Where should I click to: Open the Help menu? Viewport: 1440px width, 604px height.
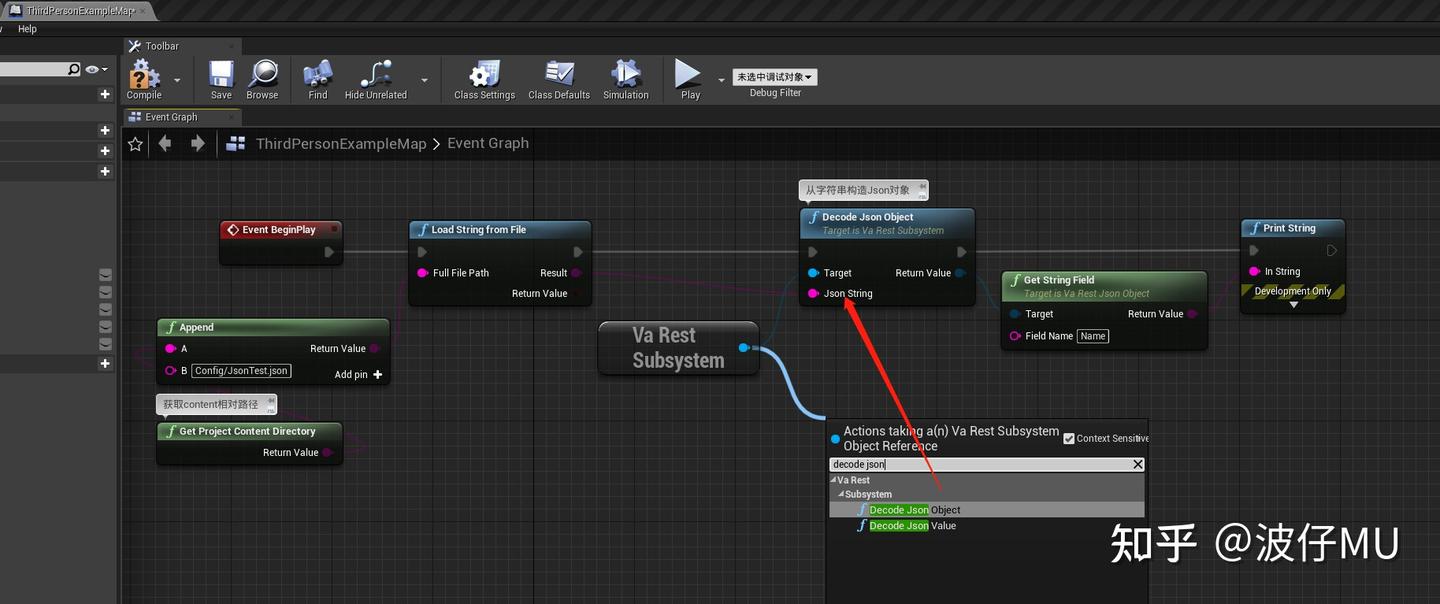[27, 28]
